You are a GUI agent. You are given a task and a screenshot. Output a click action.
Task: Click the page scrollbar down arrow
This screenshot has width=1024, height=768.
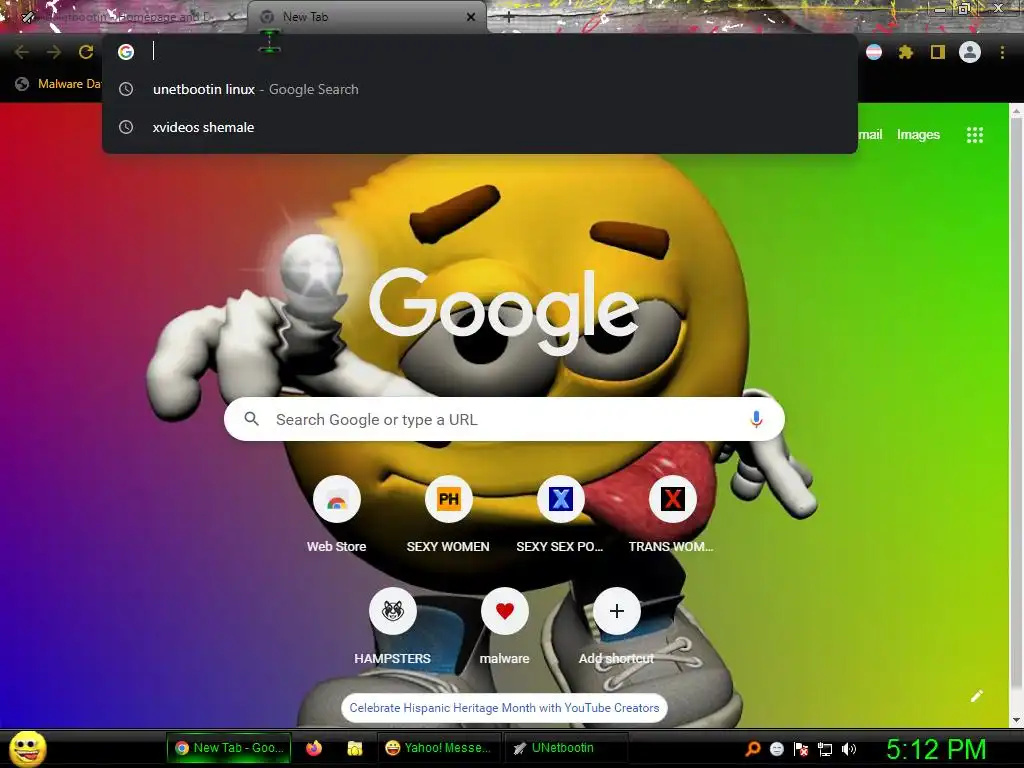click(x=1016, y=720)
